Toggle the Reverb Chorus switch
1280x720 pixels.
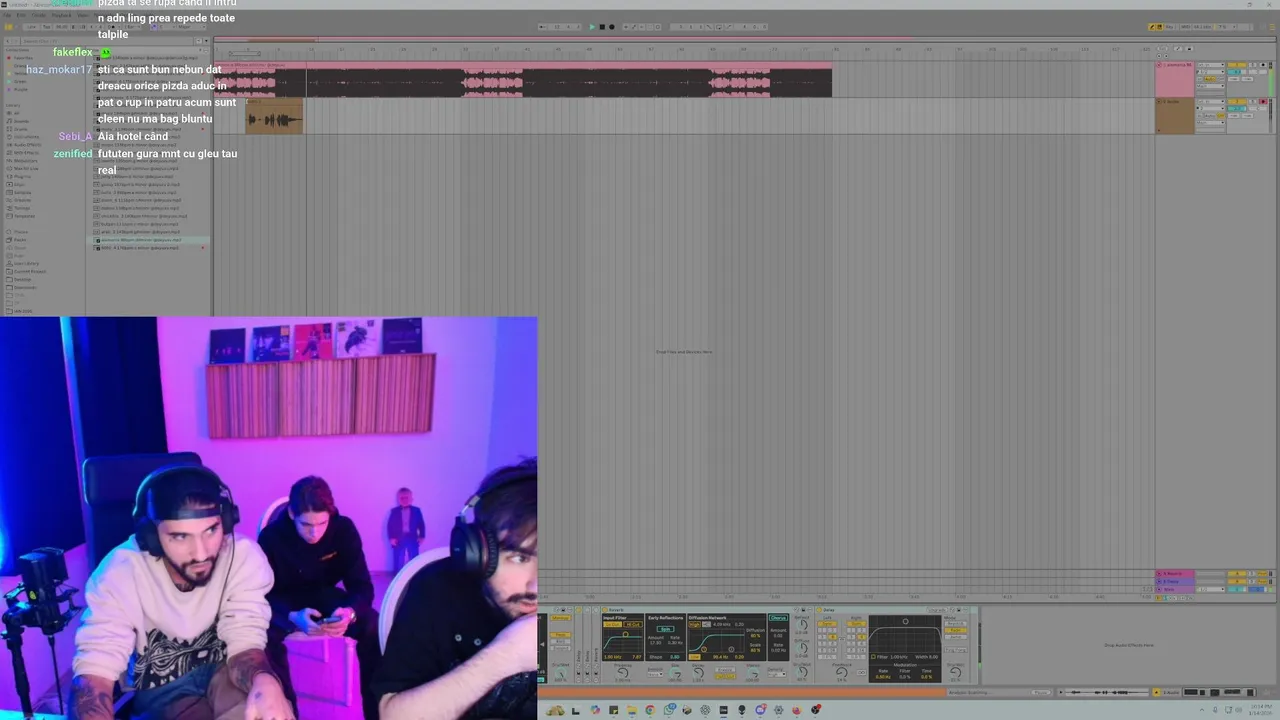(x=778, y=618)
